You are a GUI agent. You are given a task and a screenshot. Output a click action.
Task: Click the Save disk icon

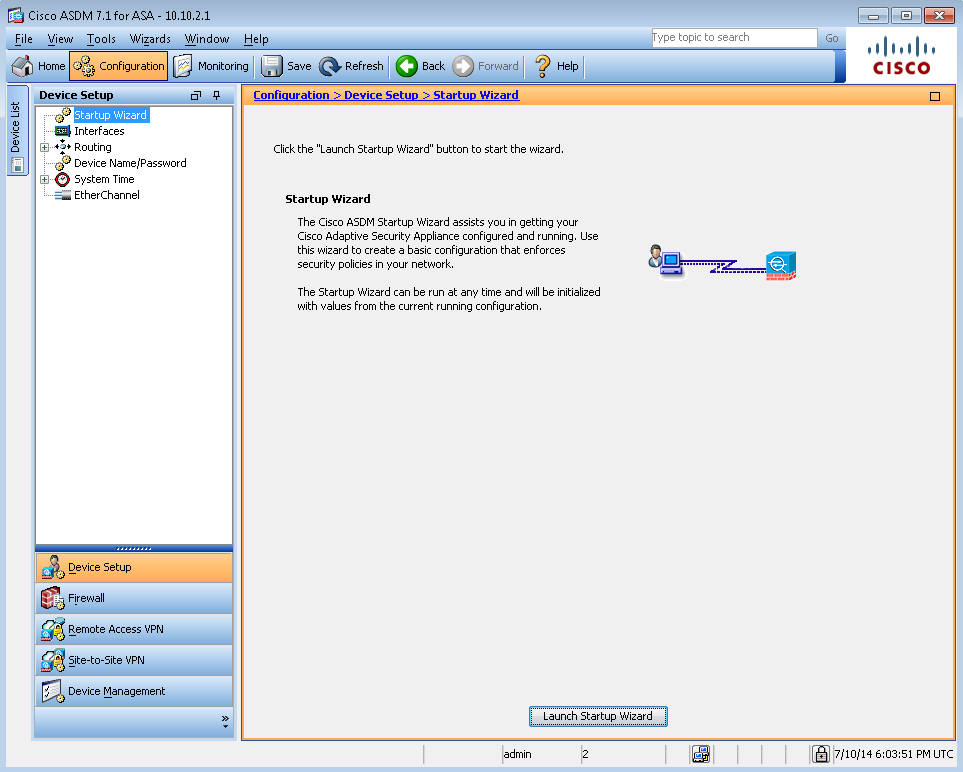[271, 66]
